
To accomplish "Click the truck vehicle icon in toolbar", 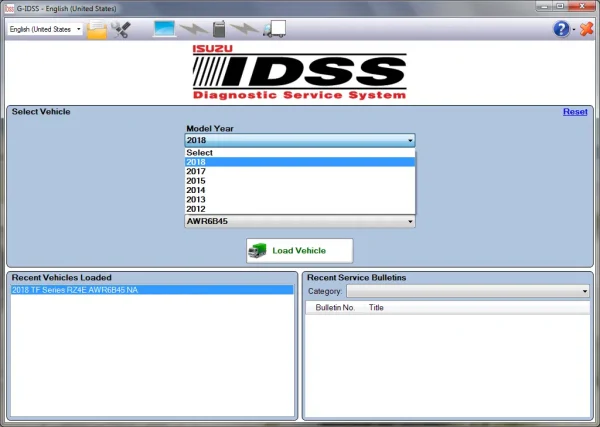I will (x=274, y=29).
